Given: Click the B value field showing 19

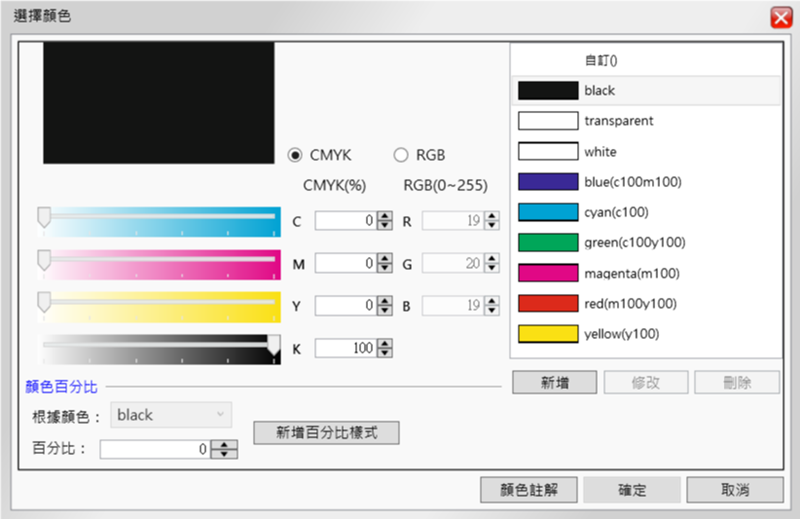Looking at the screenshot, I should 453,306.
